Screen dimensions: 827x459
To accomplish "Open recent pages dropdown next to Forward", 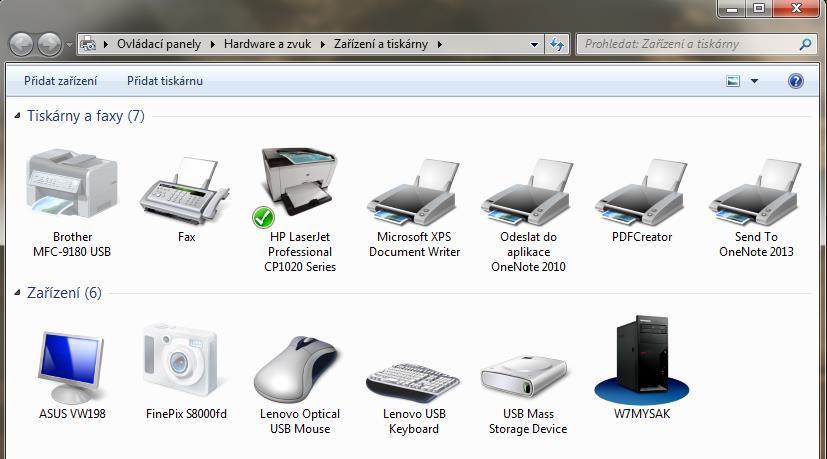I will click(x=69, y=45).
